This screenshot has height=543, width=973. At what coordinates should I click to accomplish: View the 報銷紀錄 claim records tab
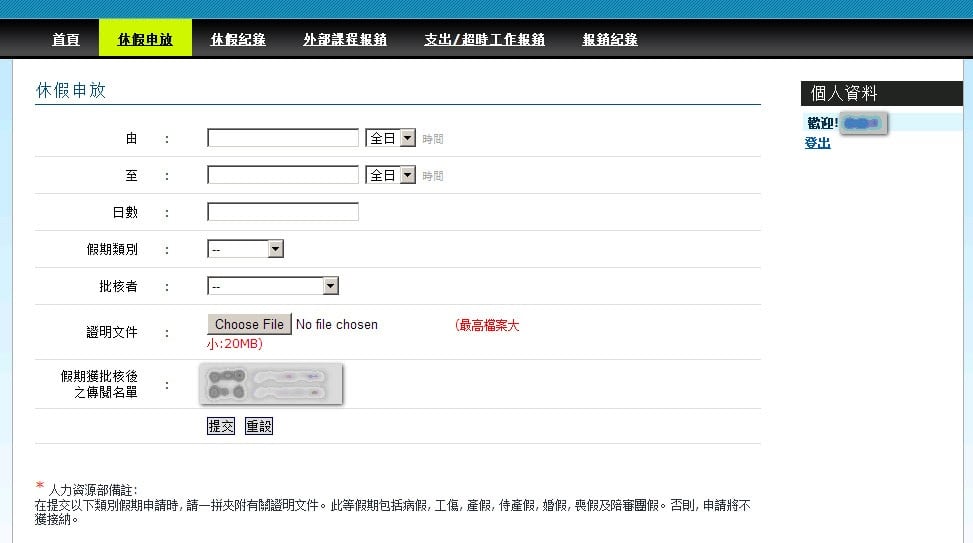(609, 39)
